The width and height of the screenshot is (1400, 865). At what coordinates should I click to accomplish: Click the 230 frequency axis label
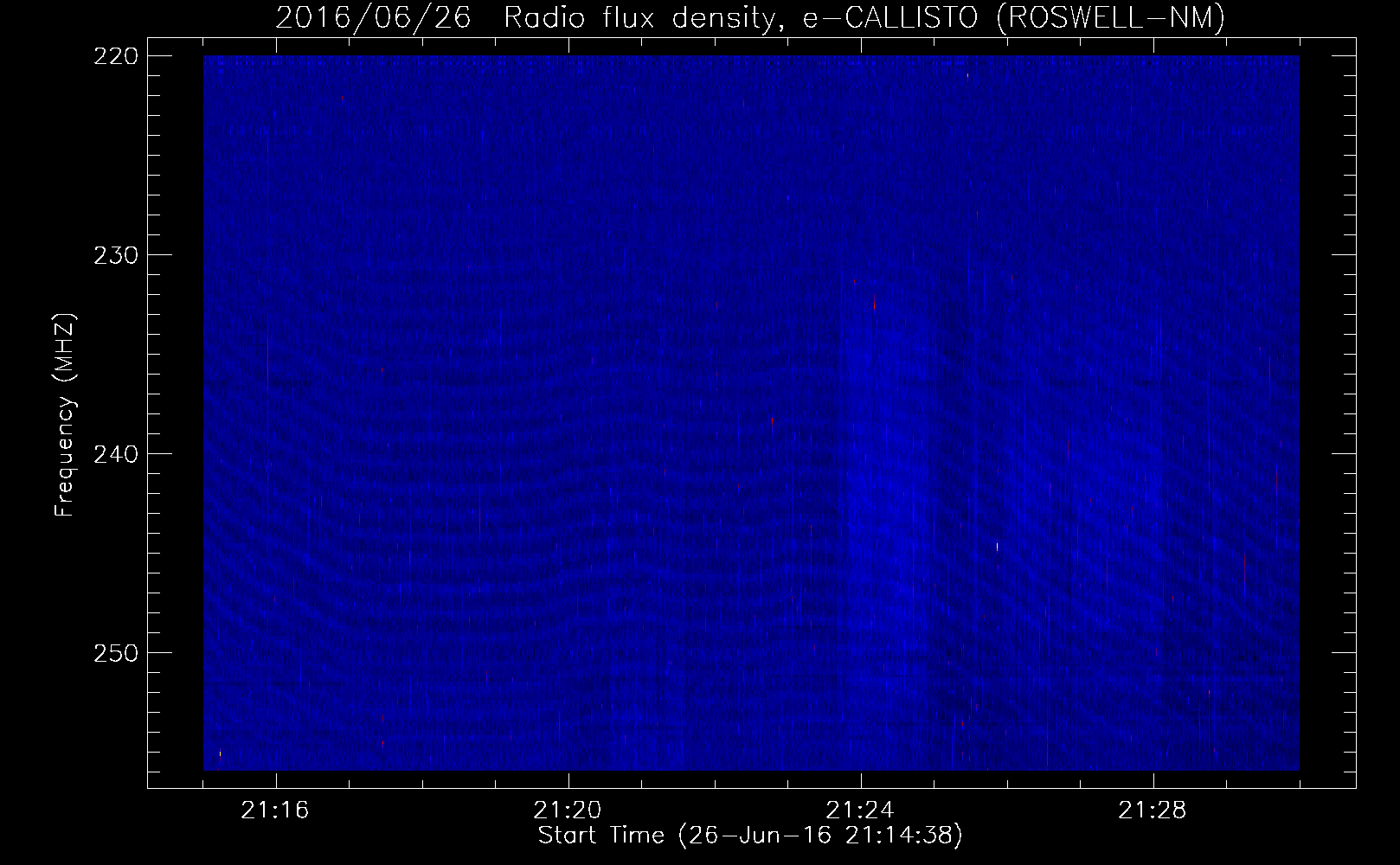point(116,255)
